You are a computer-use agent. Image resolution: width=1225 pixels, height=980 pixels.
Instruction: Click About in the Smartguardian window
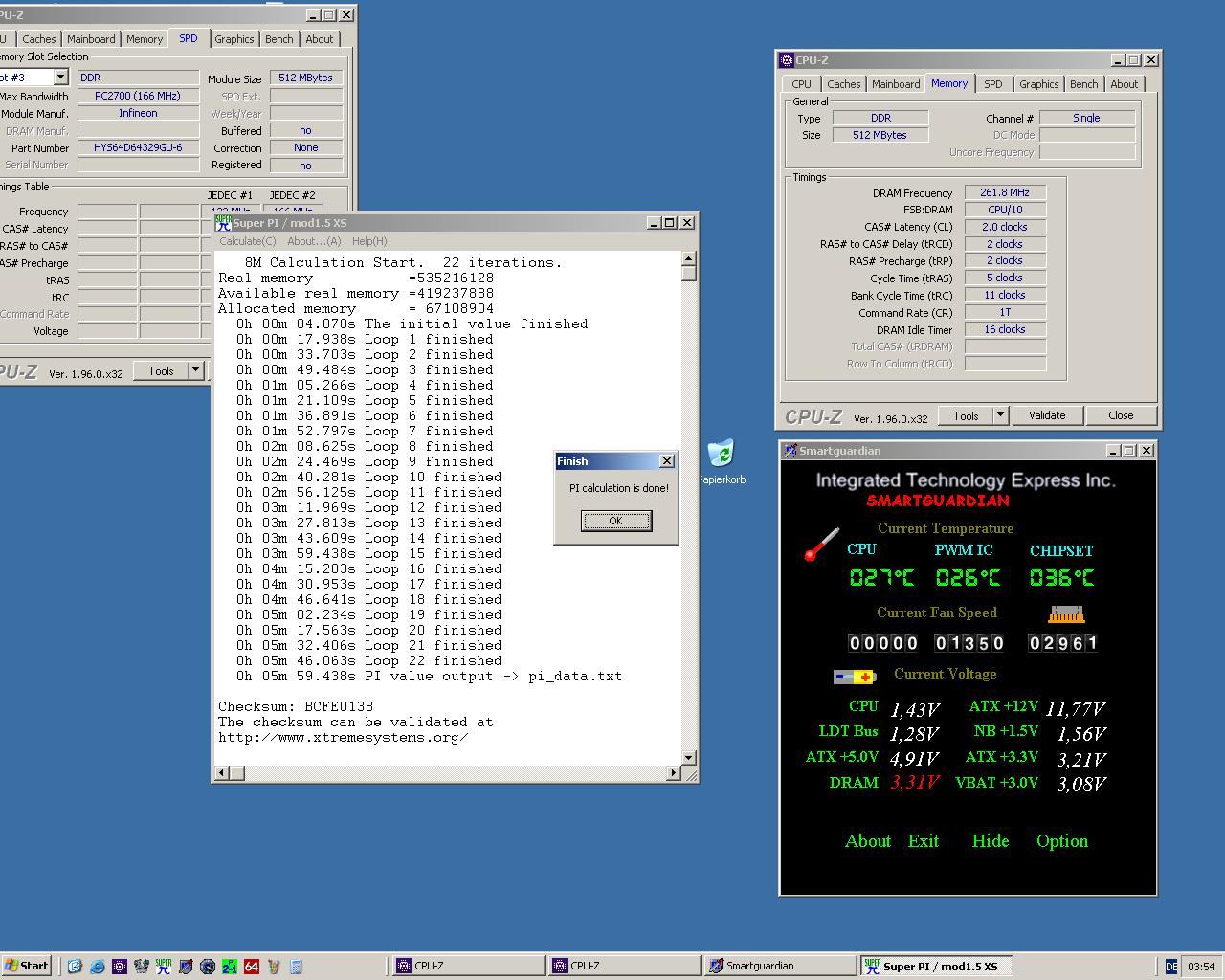point(868,841)
